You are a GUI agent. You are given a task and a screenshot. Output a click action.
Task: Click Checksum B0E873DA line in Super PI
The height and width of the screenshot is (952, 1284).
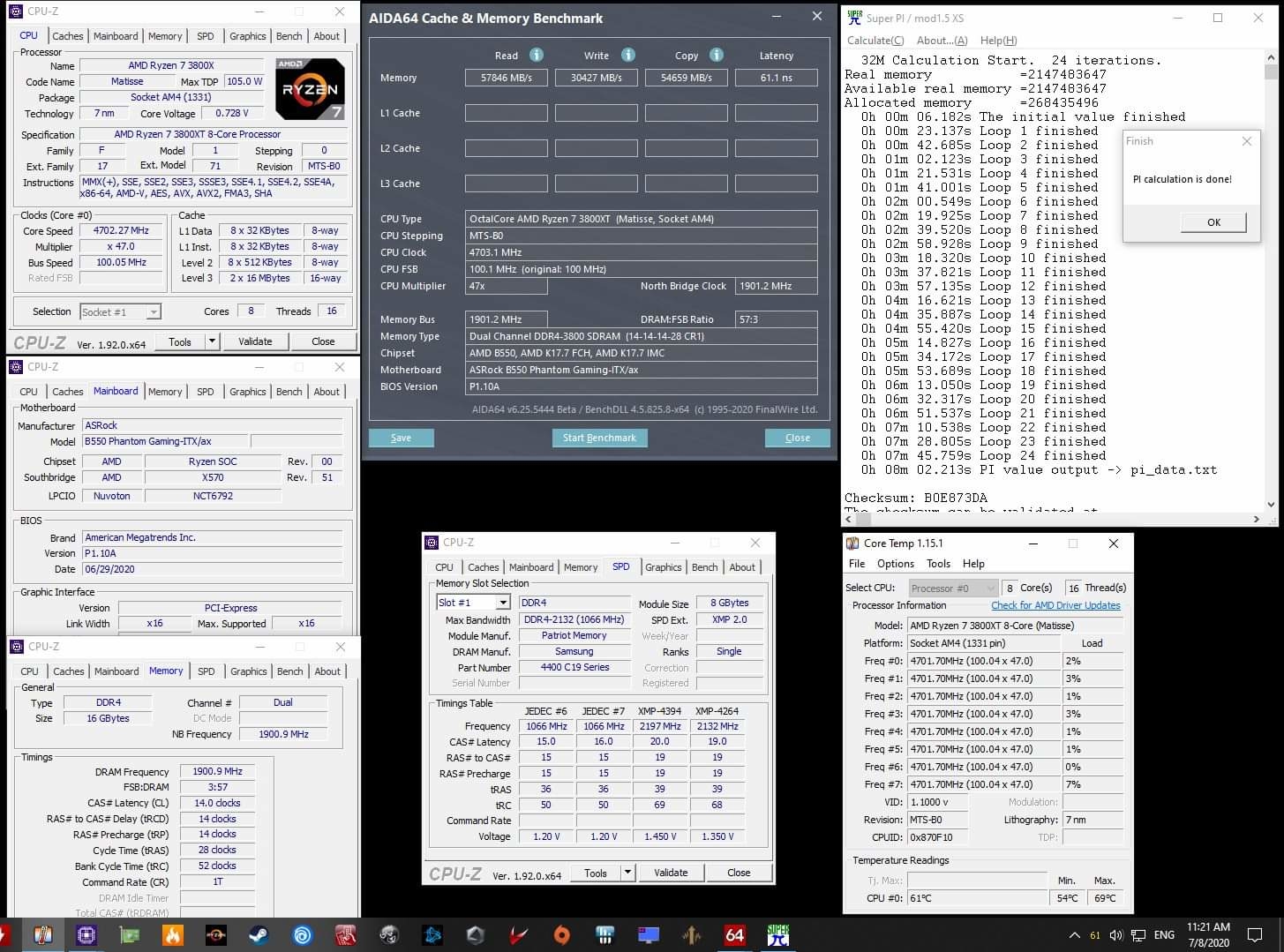click(915, 498)
